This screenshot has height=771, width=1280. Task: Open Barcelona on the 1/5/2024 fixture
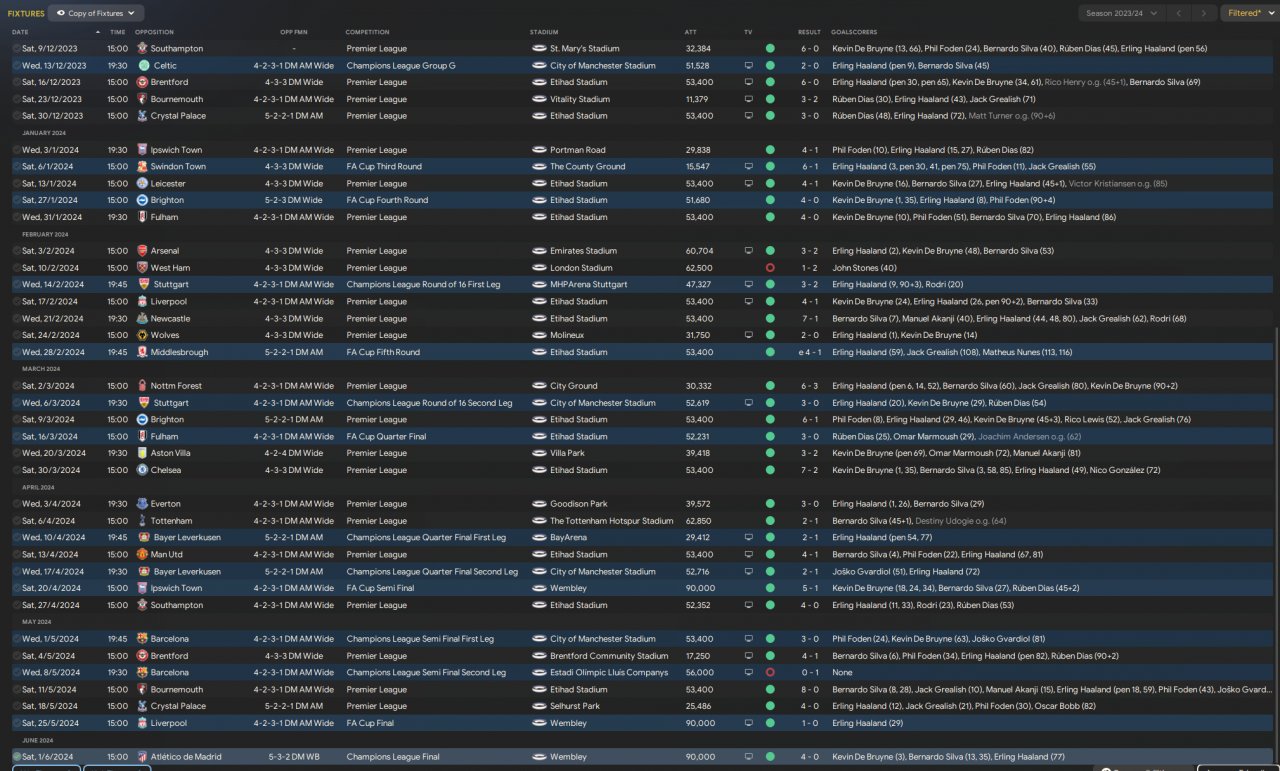point(170,639)
